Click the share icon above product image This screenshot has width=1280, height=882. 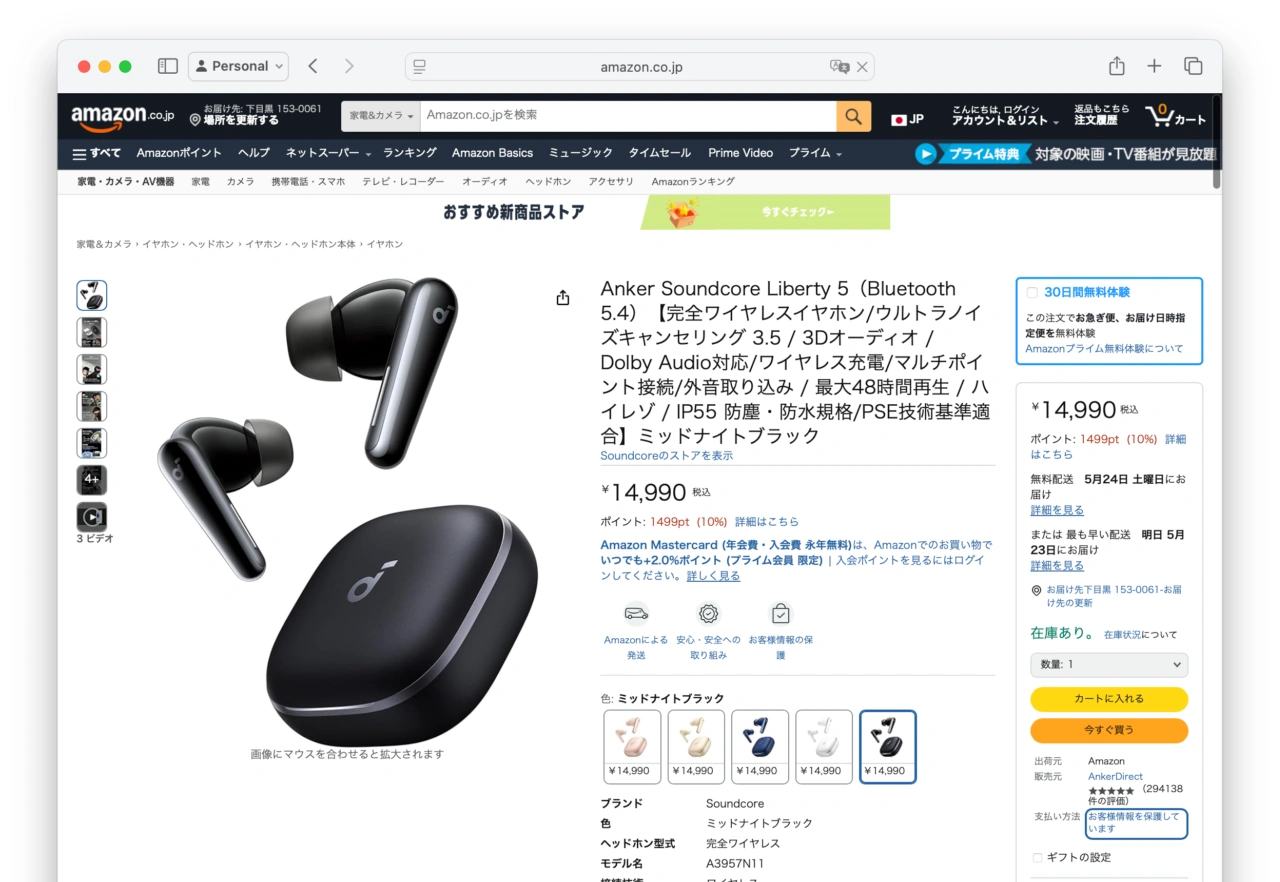point(563,298)
